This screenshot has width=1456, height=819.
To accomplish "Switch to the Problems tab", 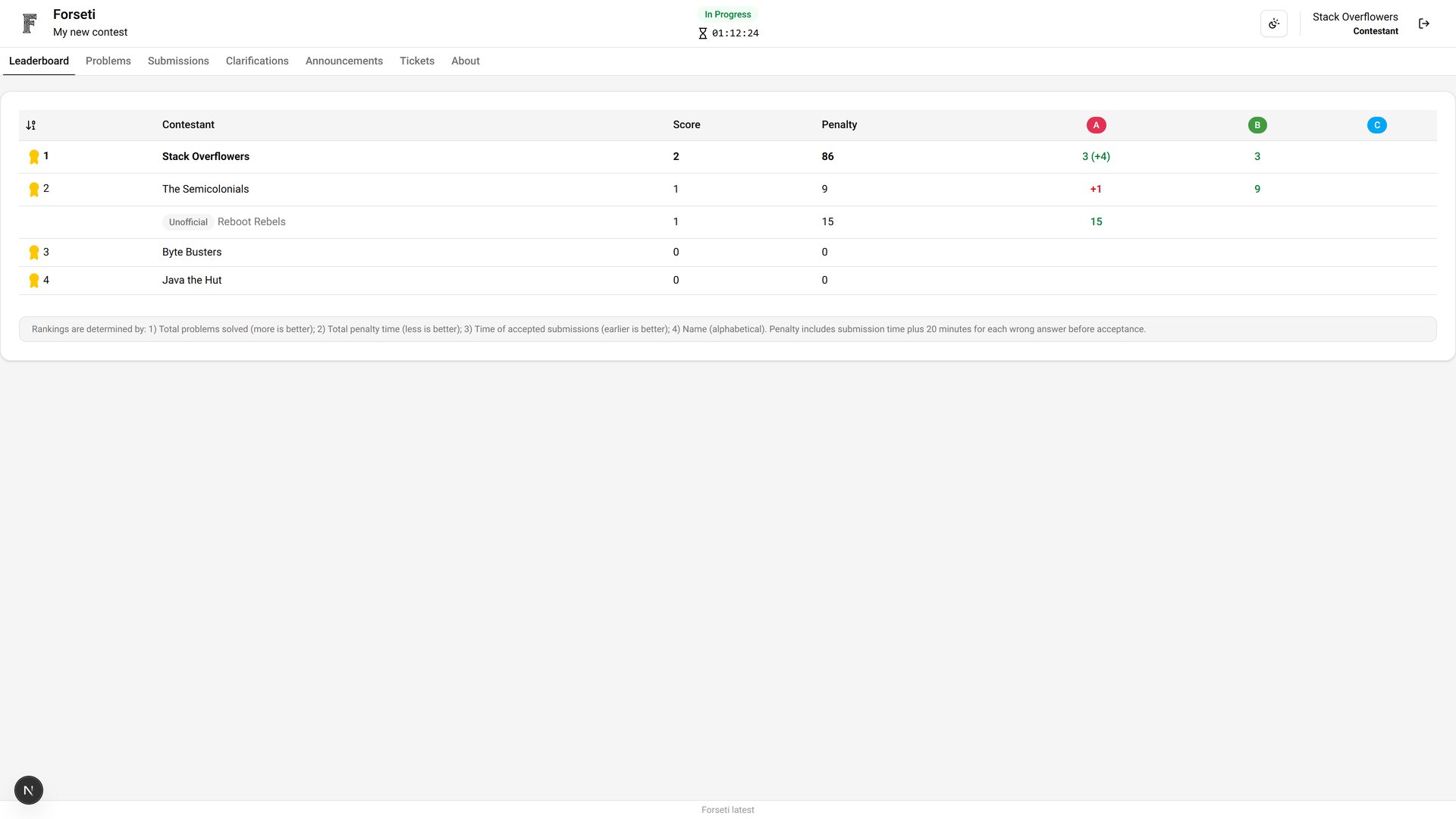I will (x=108, y=61).
